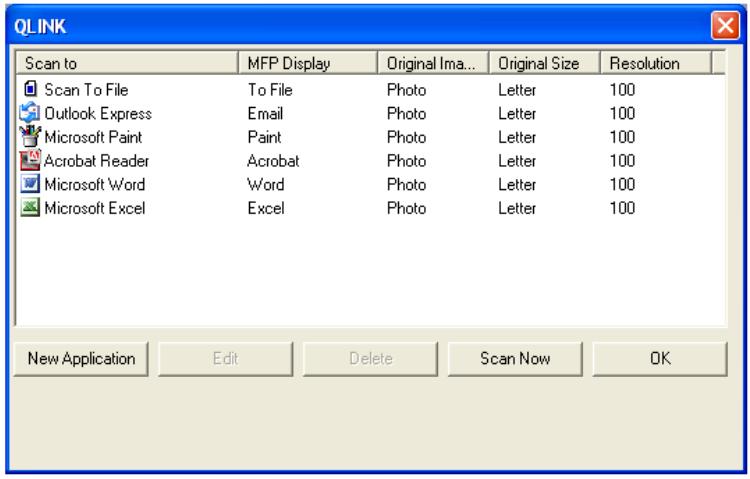Click the Microsoft Paint icon
This screenshot has width=750, height=479.
click(x=30, y=136)
